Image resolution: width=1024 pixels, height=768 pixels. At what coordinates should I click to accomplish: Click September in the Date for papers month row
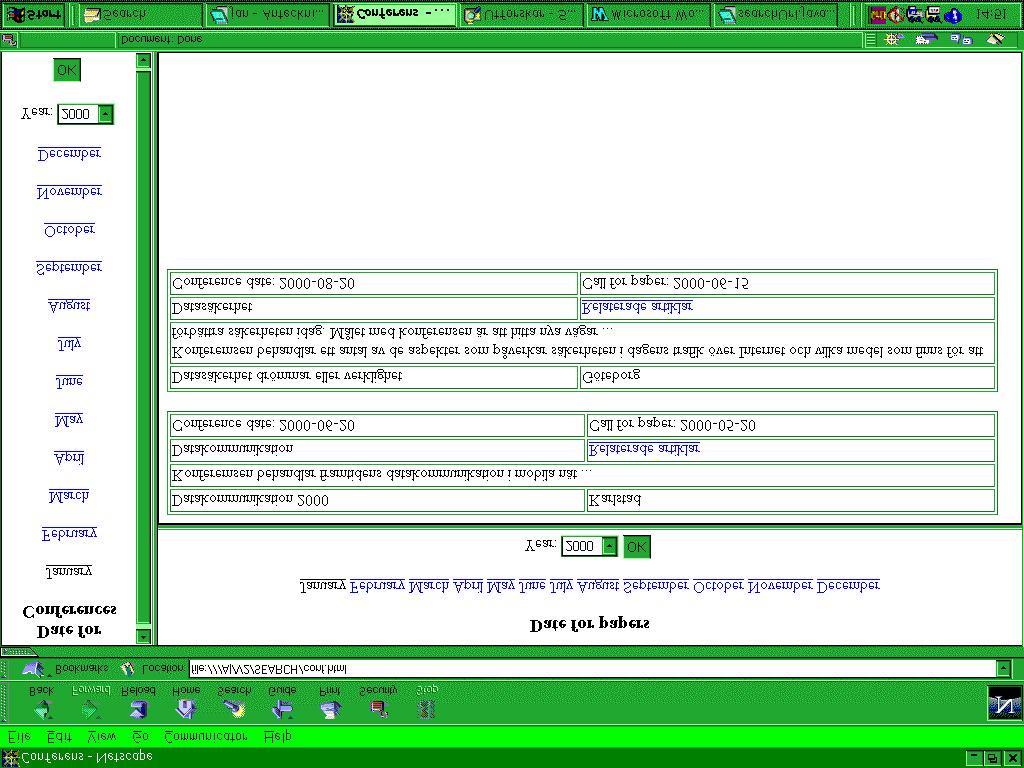tap(656, 585)
